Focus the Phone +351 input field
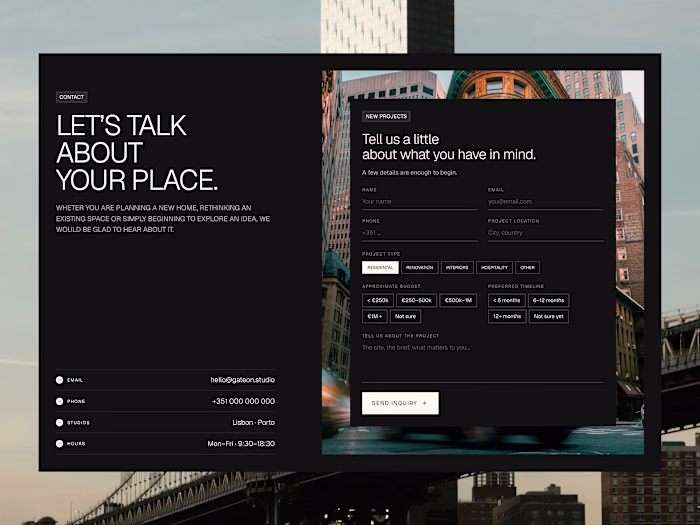Viewport: 700px width, 525px height. click(x=420, y=233)
